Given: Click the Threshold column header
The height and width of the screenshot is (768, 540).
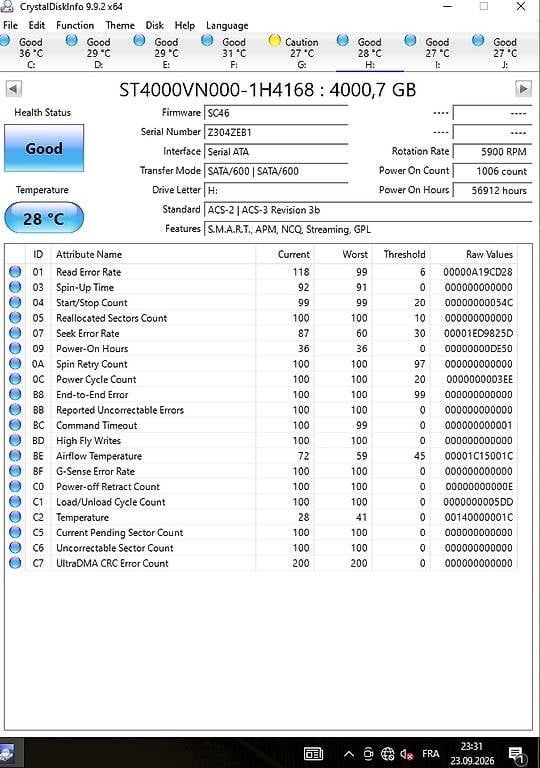Looking at the screenshot, I should 400,254.
